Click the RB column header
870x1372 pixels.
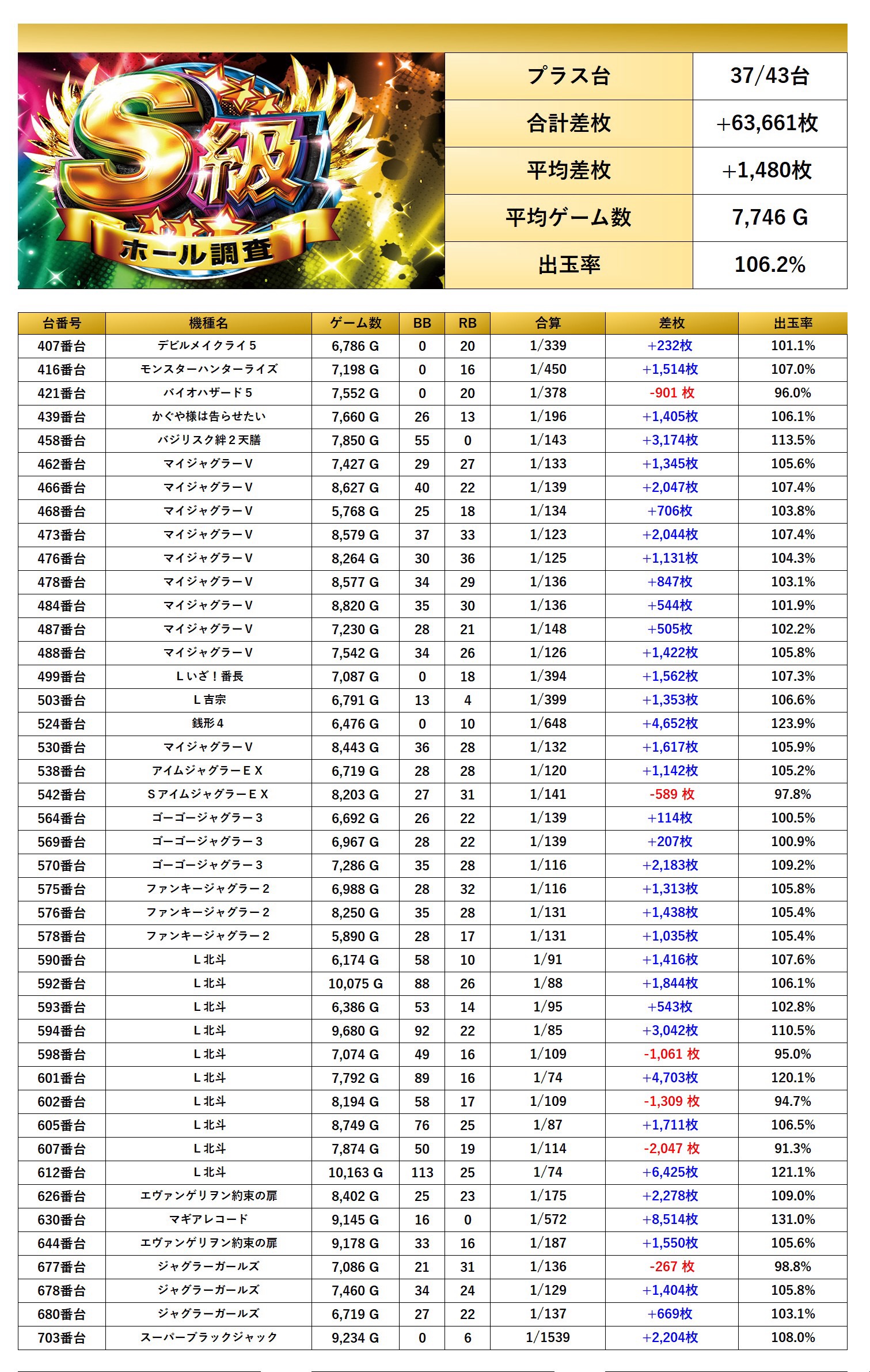coord(468,323)
